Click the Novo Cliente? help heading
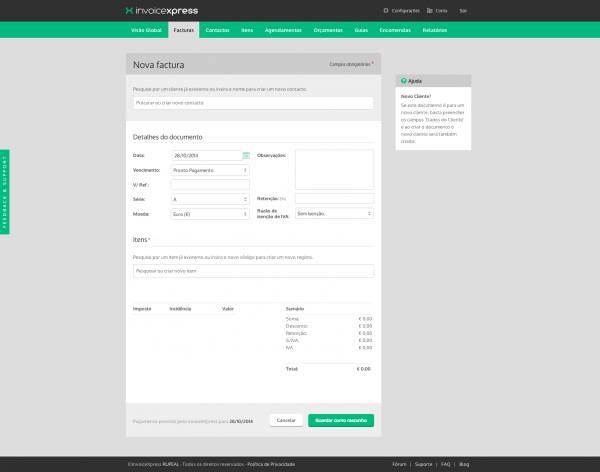The height and width of the screenshot is (472, 600). (416, 96)
